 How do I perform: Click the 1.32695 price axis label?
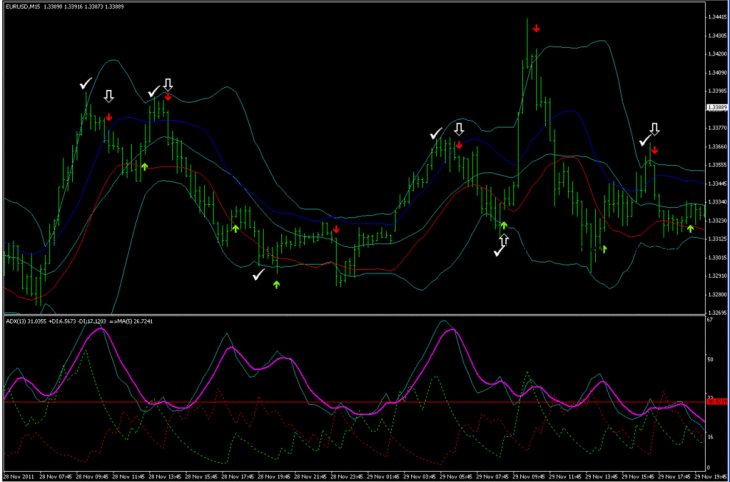tap(716, 312)
